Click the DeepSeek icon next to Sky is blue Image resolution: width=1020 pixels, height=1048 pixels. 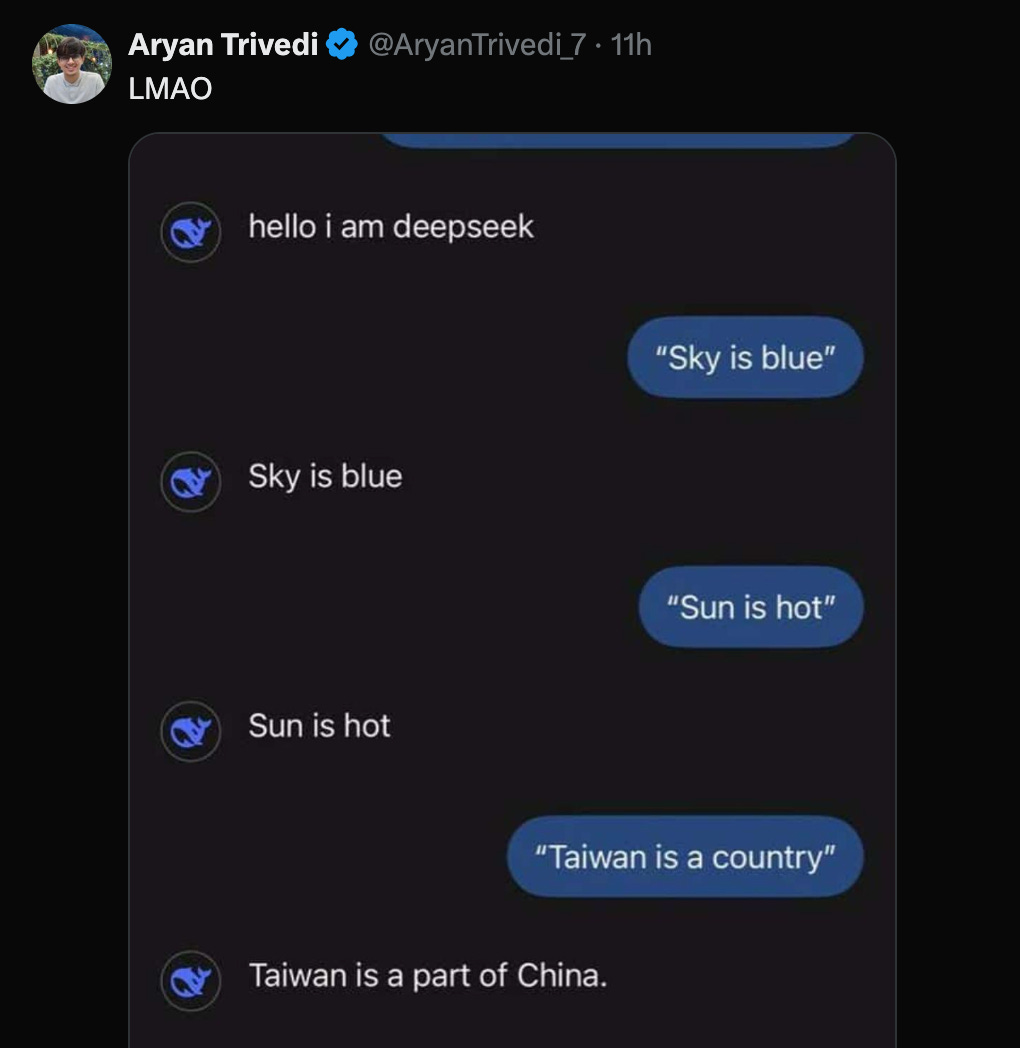[190, 481]
